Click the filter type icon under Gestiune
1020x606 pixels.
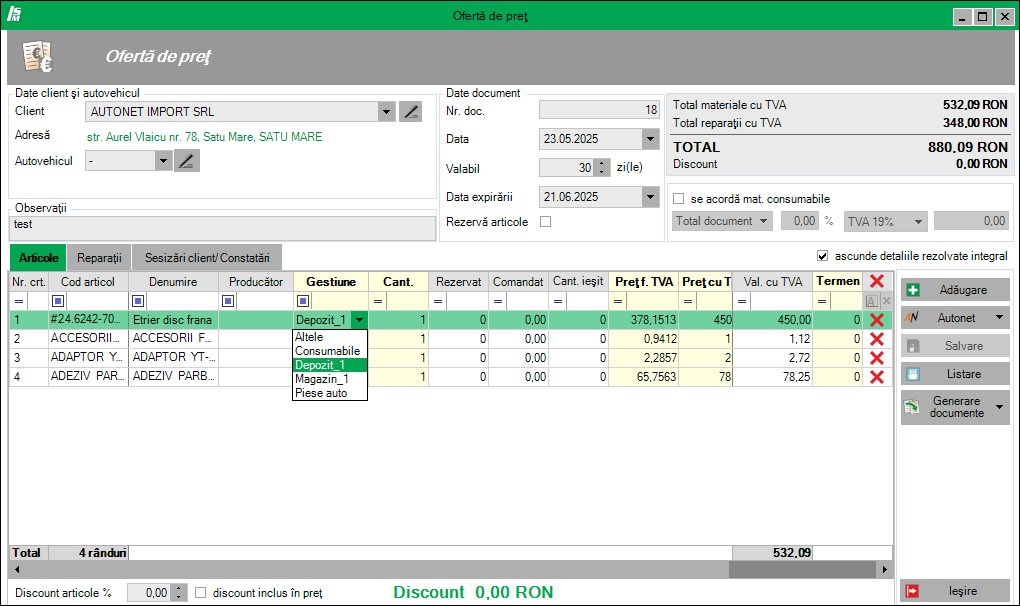[x=302, y=301]
